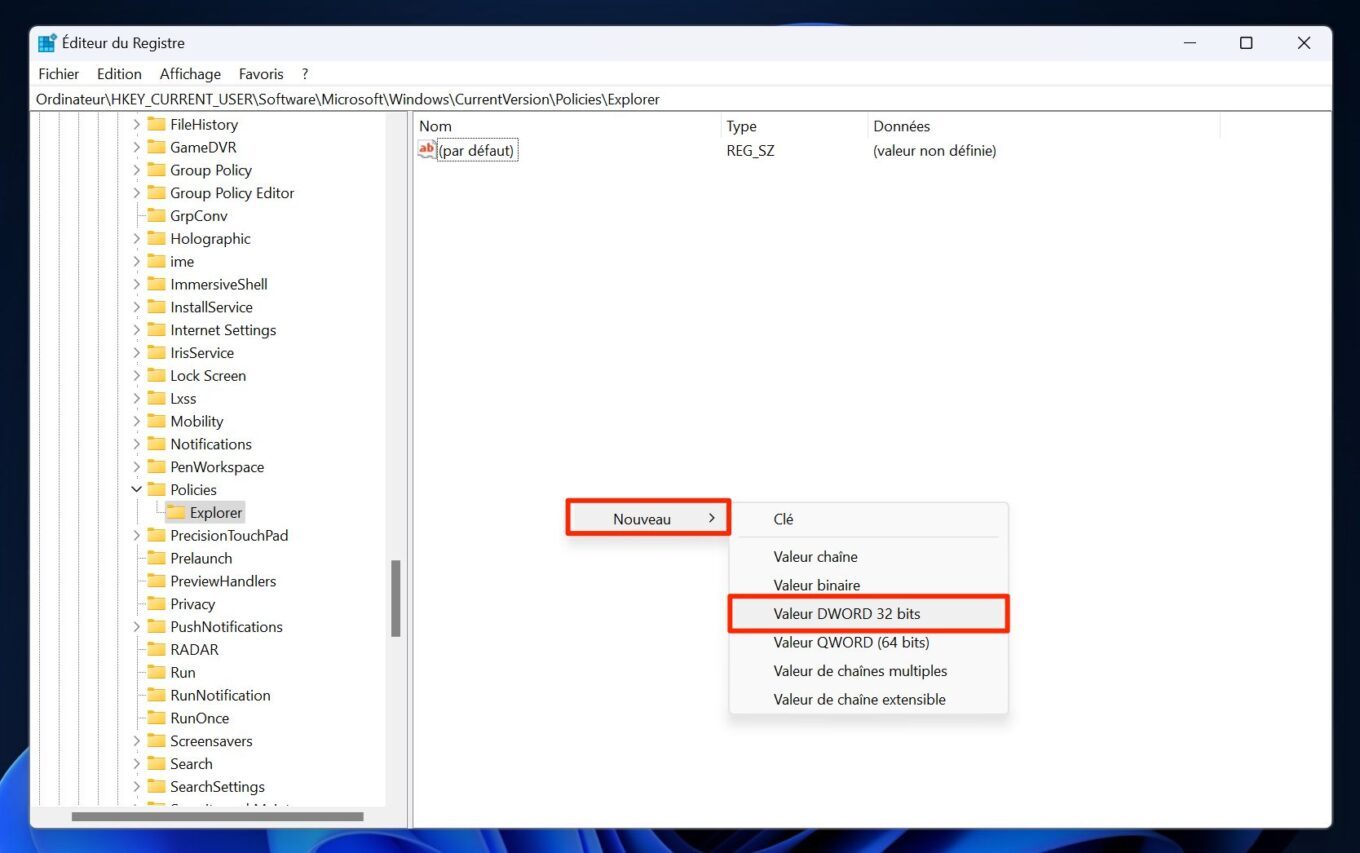Expand the PushNotifications key
This screenshot has height=853, width=1360.
137,627
